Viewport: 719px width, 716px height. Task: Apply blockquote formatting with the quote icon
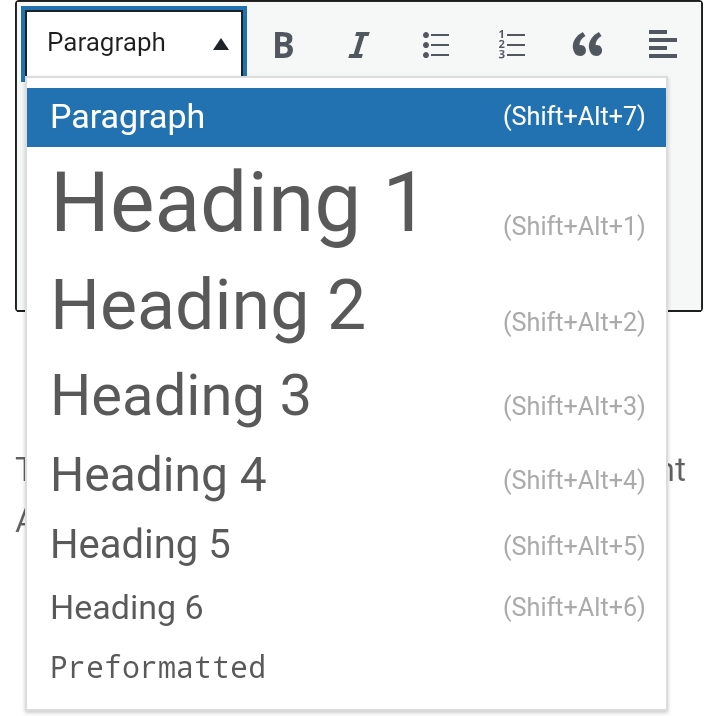[x=587, y=45]
